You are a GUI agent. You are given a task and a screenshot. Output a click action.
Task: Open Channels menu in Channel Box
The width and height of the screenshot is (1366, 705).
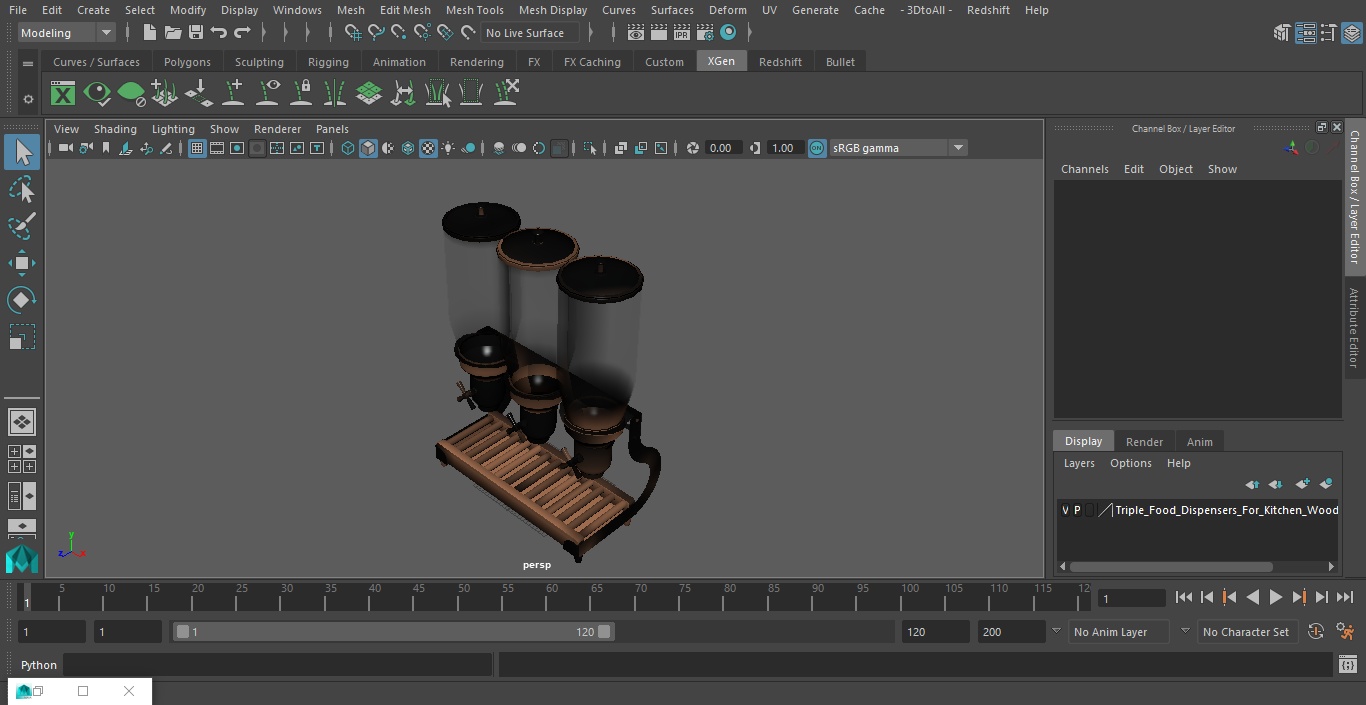pyautogui.click(x=1084, y=169)
